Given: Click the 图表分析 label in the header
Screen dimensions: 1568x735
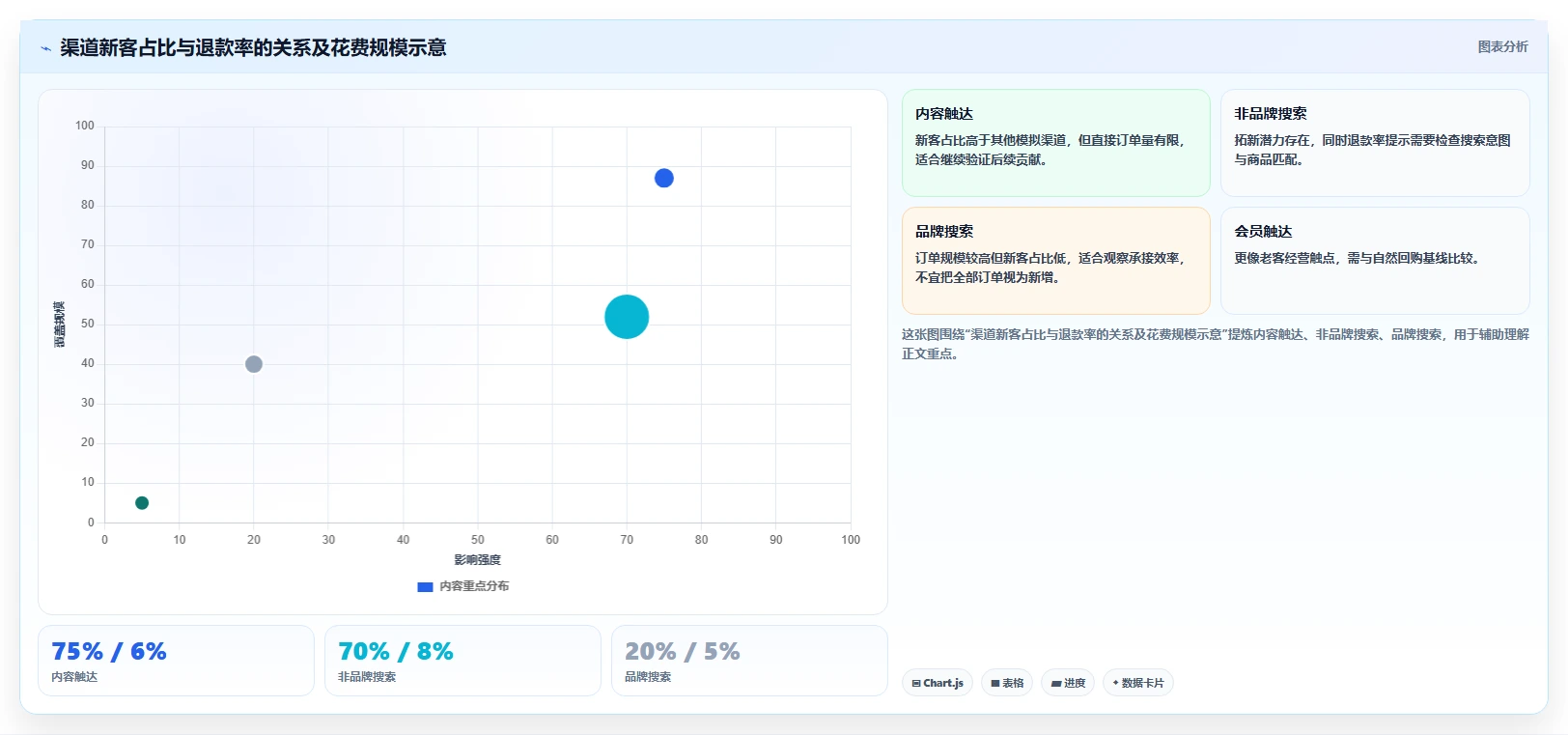Looking at the screenshot, I should click(x=1502, y=46).
